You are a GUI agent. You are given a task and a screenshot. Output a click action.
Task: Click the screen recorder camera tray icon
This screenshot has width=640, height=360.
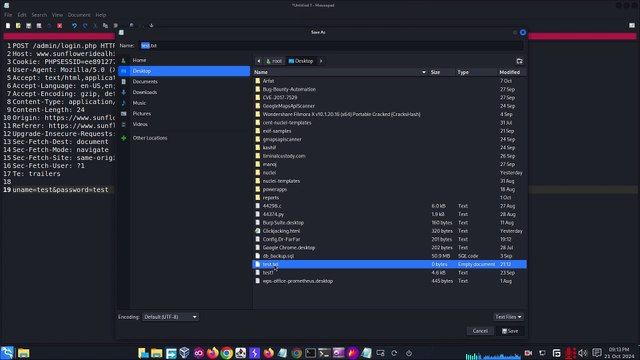tap(528, 353)
